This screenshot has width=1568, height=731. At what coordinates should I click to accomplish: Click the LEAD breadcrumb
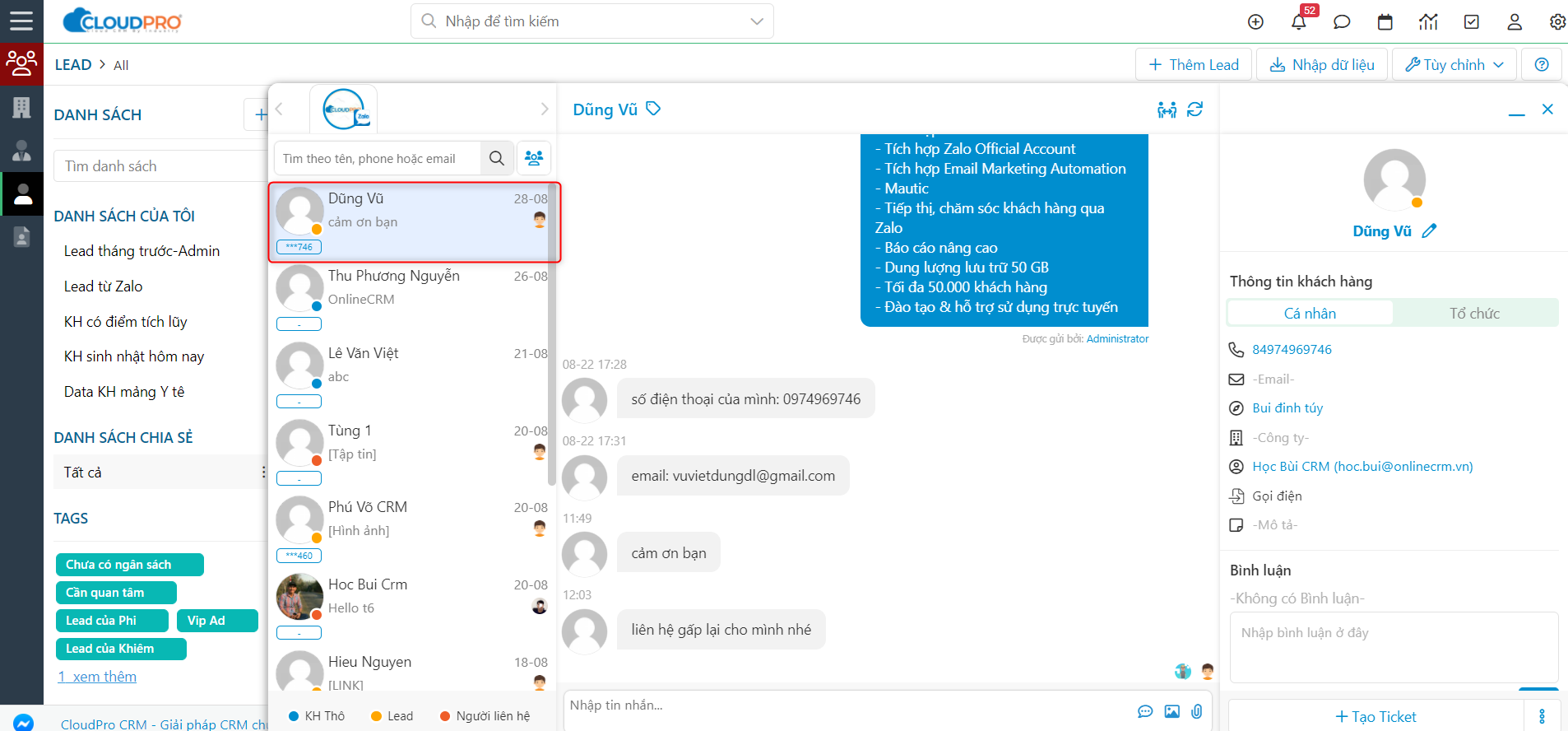click(73, 64)
